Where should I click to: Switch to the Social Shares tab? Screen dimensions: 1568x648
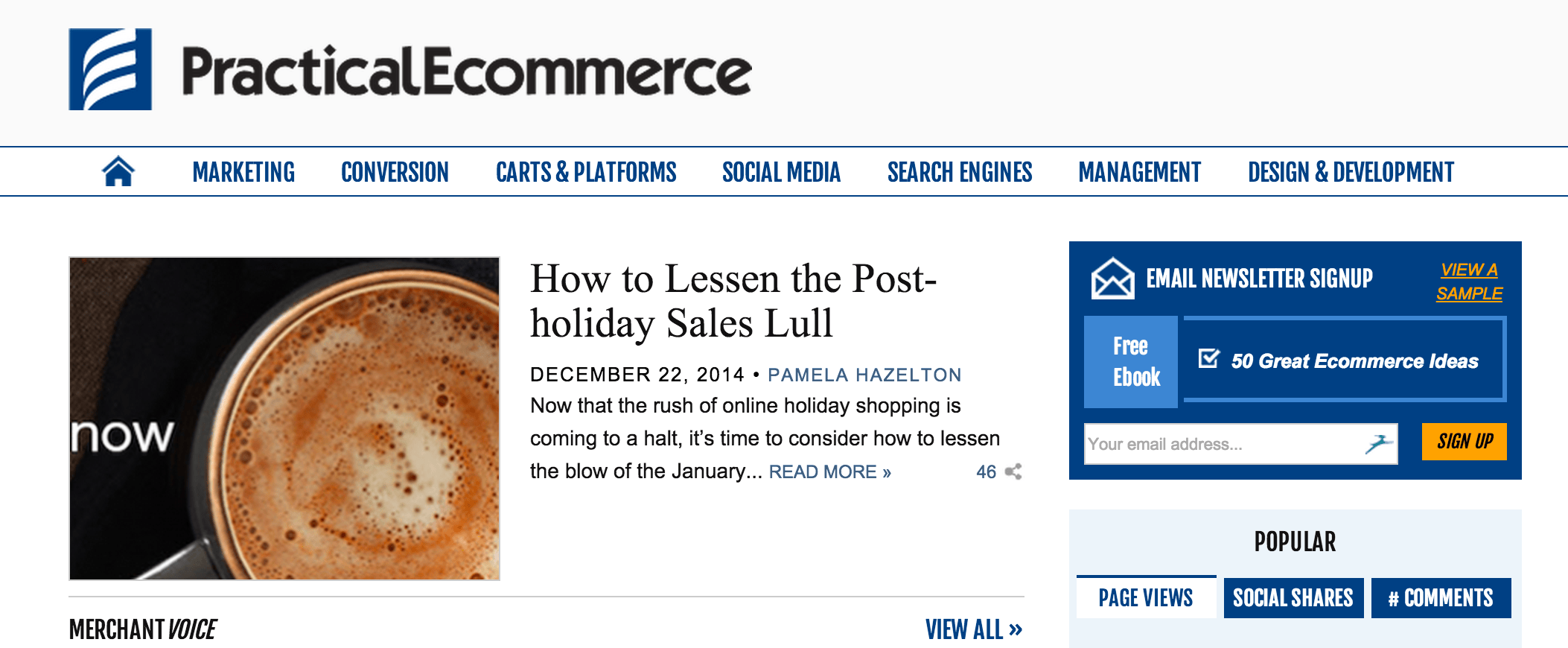1293,597
